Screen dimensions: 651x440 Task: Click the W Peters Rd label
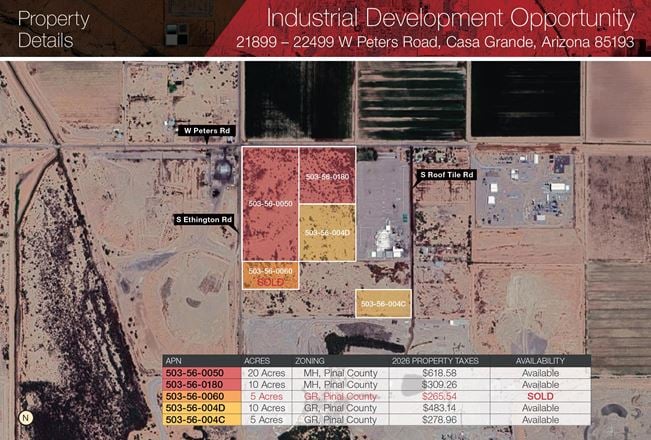[x=207, y=131]
